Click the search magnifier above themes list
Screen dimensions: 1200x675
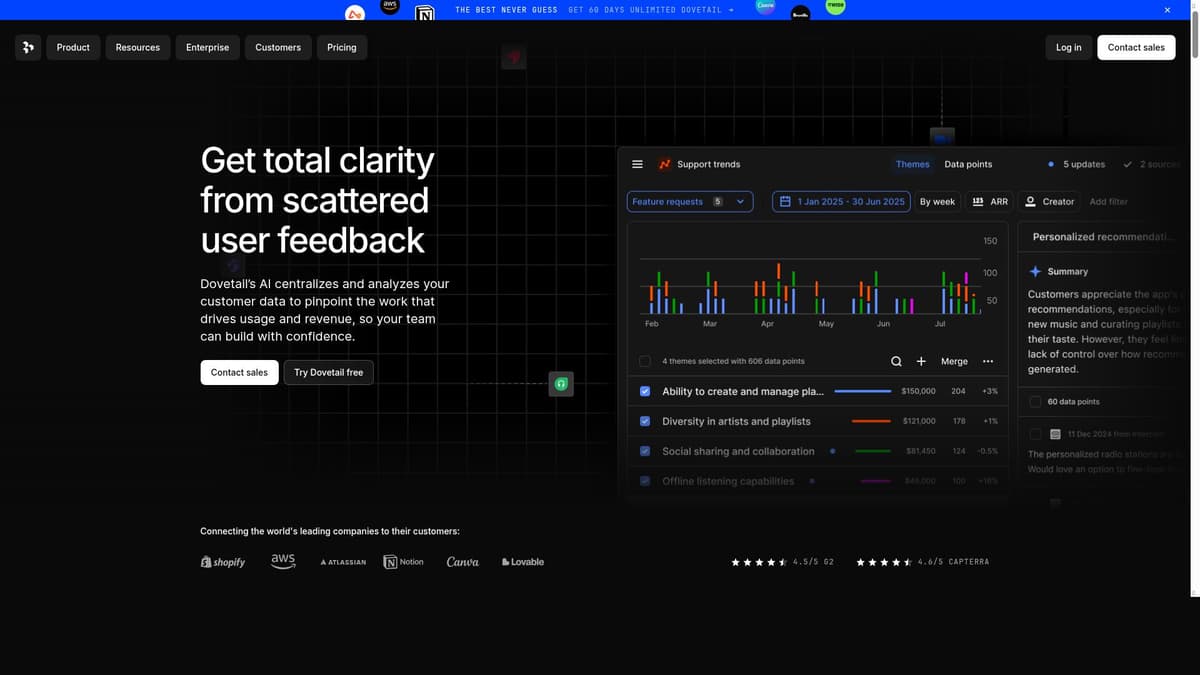(896, 361)
